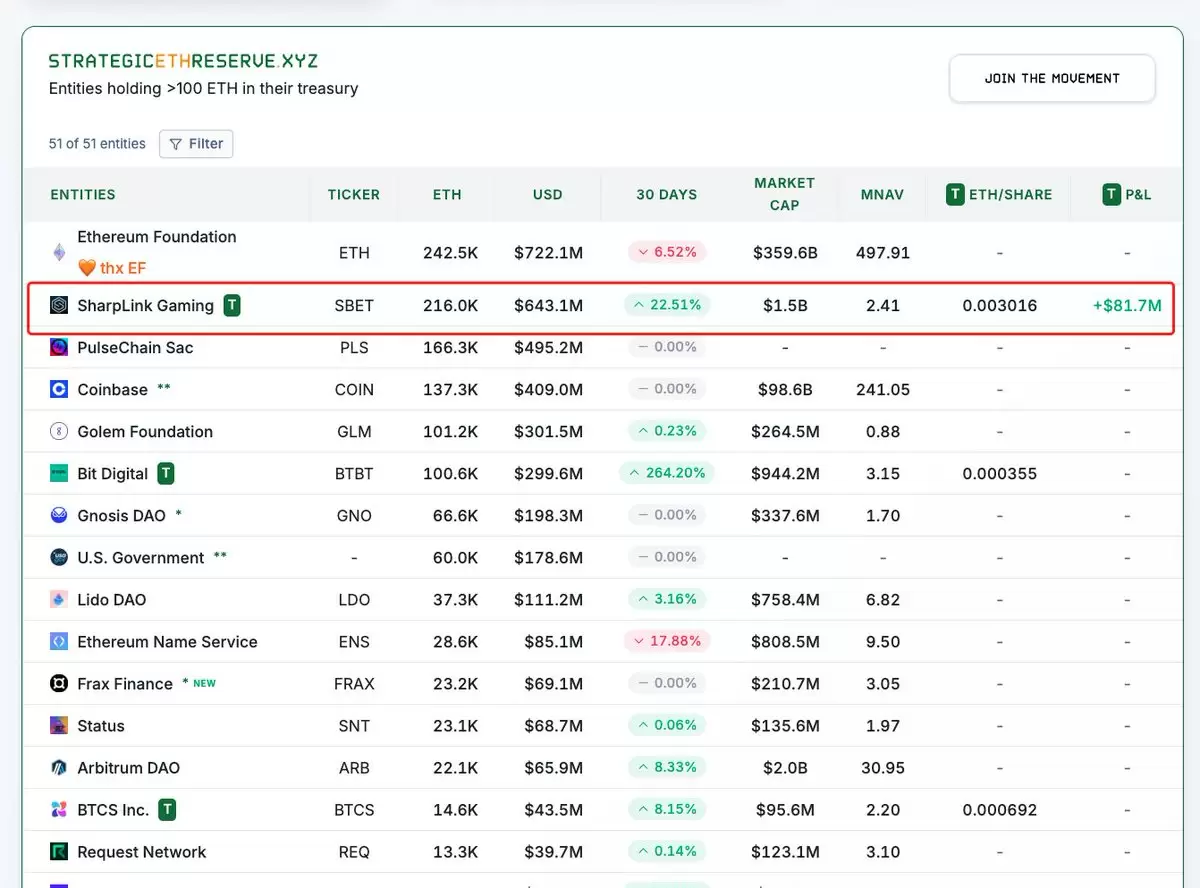The image size is (1200, 888).
Task: Click the 0.000692 ETH/share value
Action: (x=1000, y=809)
